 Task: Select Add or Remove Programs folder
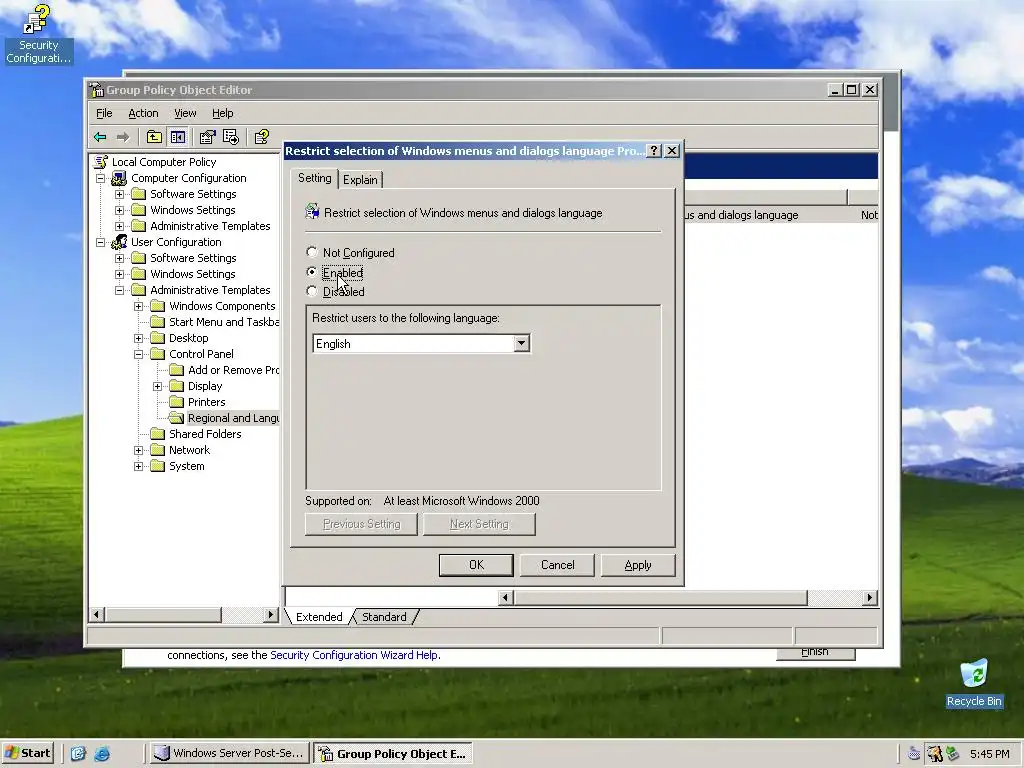[x=233, y=370]
